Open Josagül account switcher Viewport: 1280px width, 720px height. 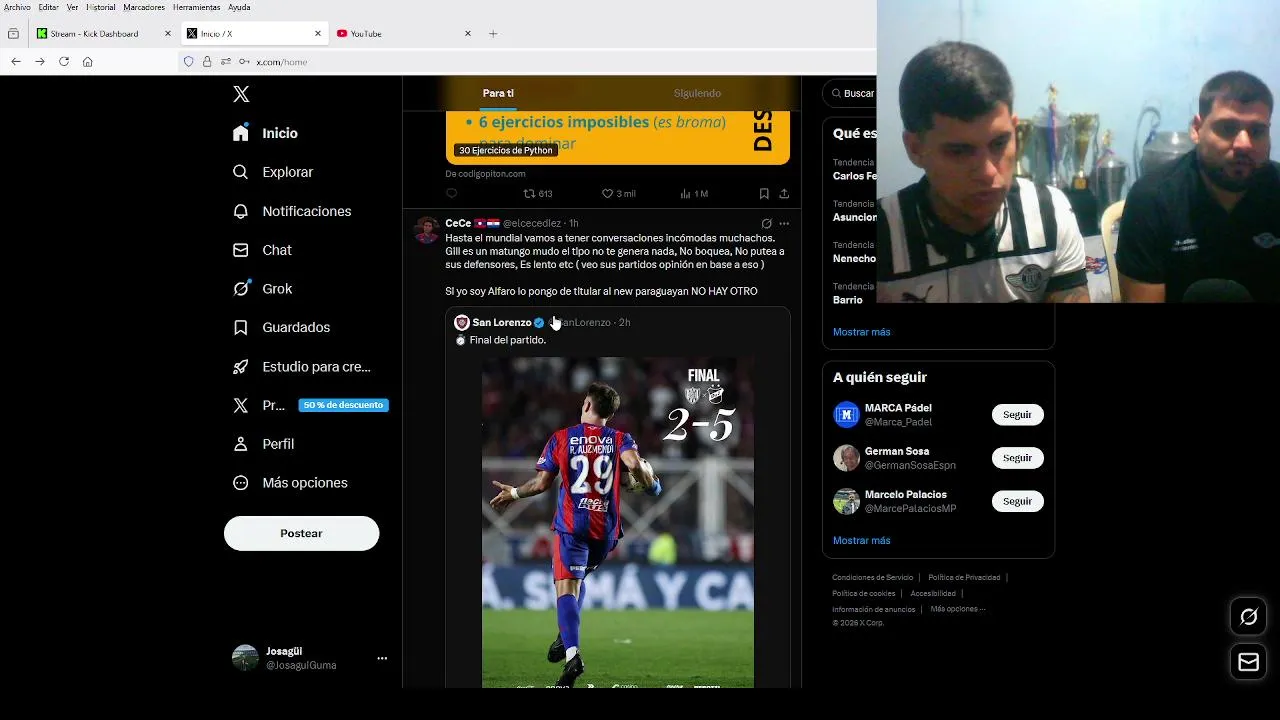coord(310,658)
